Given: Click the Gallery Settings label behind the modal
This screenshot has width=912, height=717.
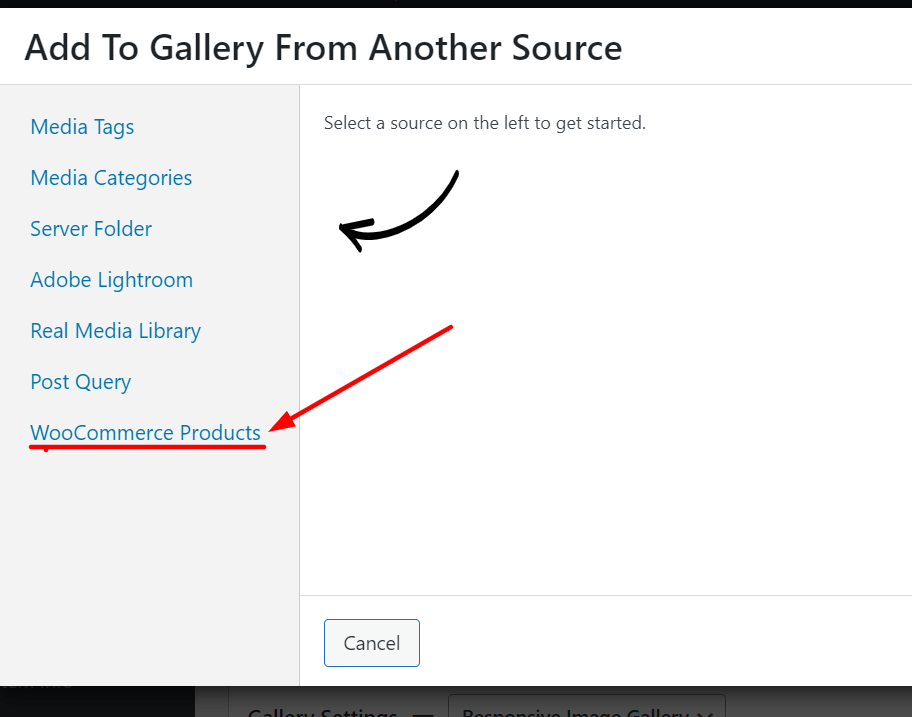Looking at the screenshot, I should pos(322,712).
